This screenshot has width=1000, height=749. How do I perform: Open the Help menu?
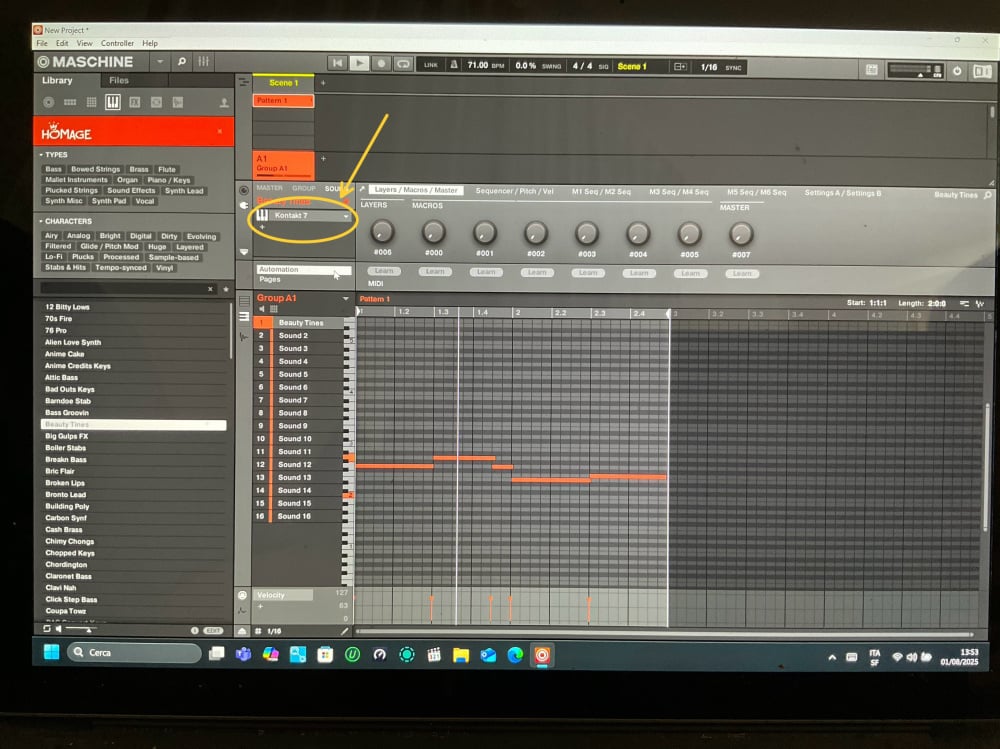(x=150, y=43)
